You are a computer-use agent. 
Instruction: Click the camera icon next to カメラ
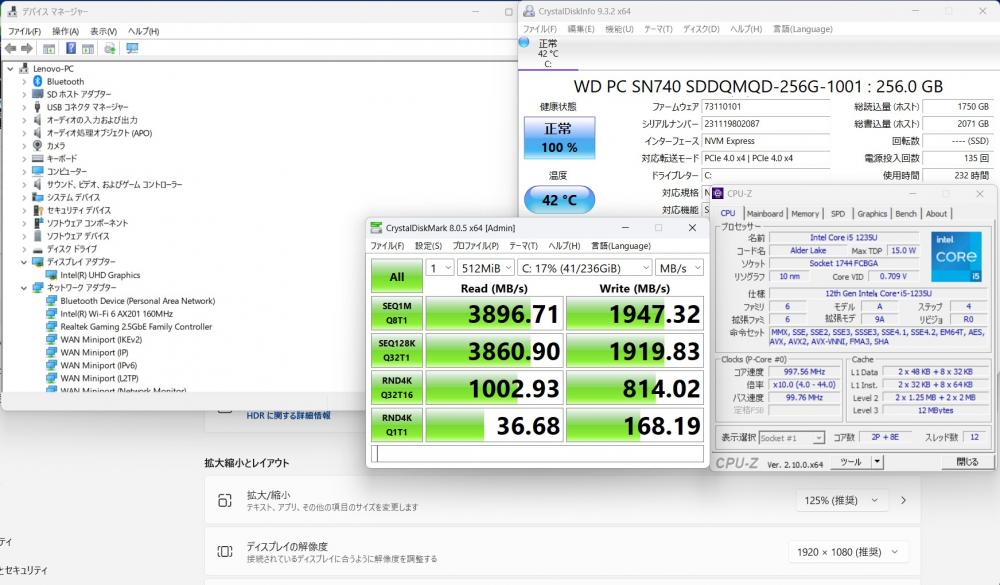(x=38, y=145)
